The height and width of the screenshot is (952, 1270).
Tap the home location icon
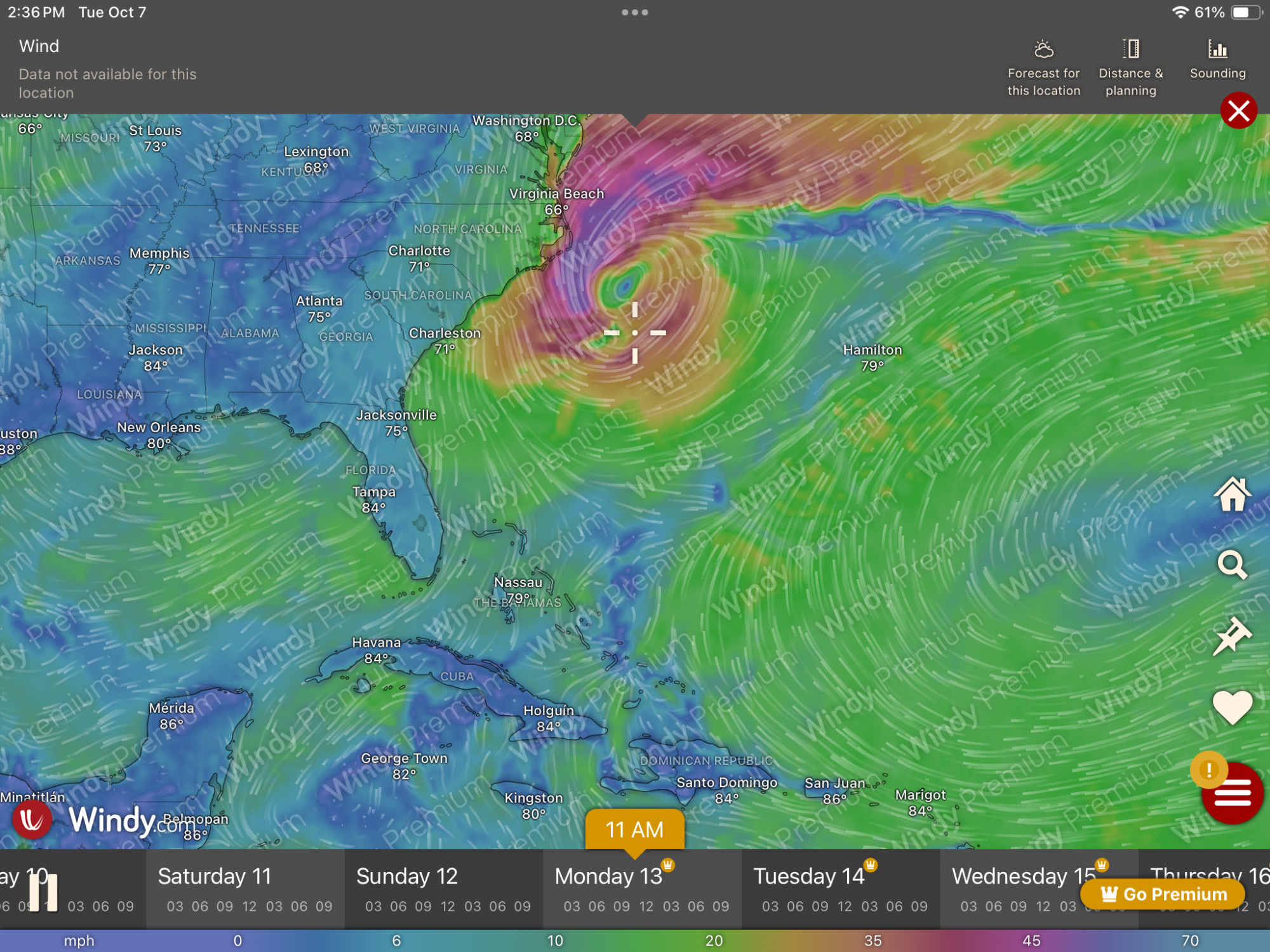click(1232, 494)
